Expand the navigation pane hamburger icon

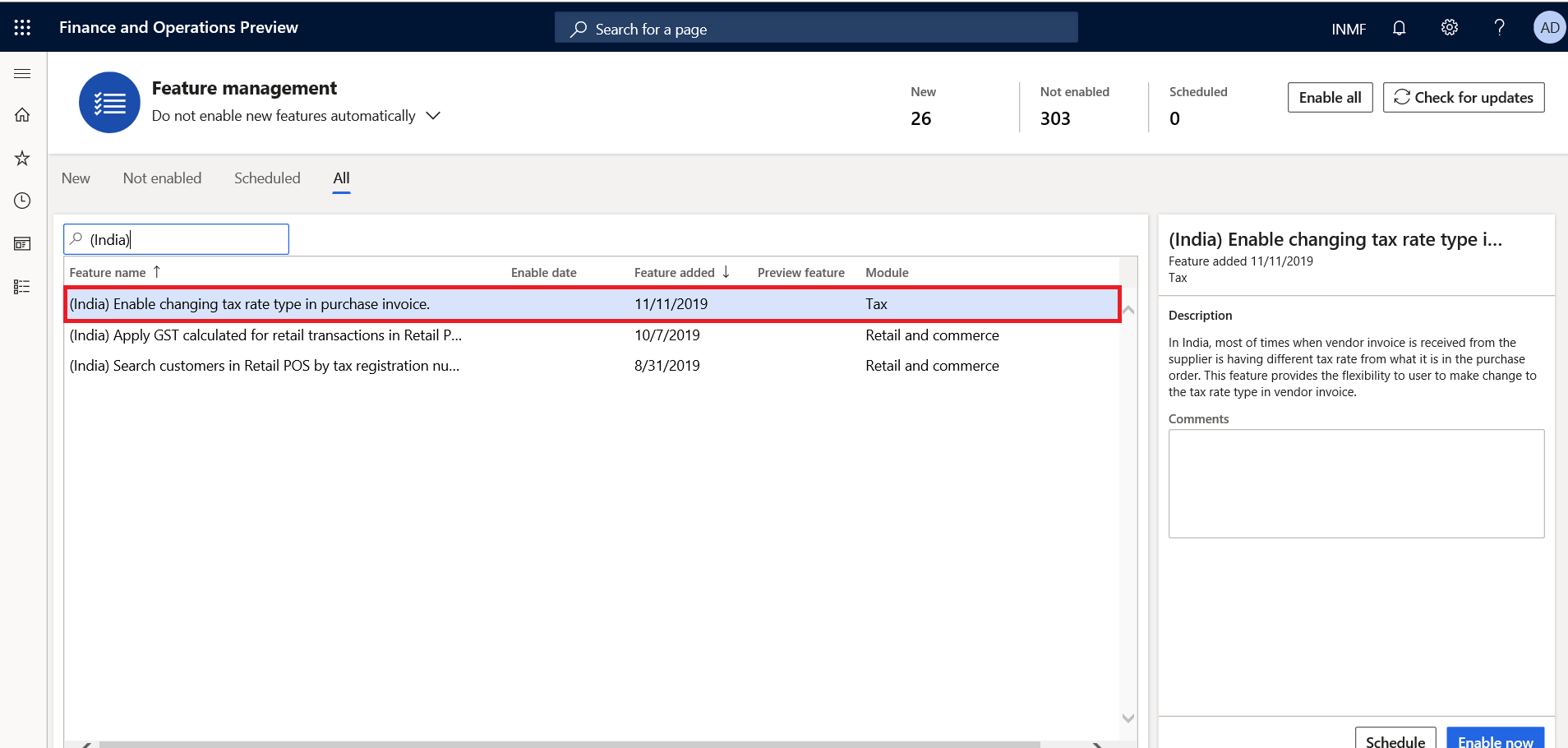tap(22, 73)
